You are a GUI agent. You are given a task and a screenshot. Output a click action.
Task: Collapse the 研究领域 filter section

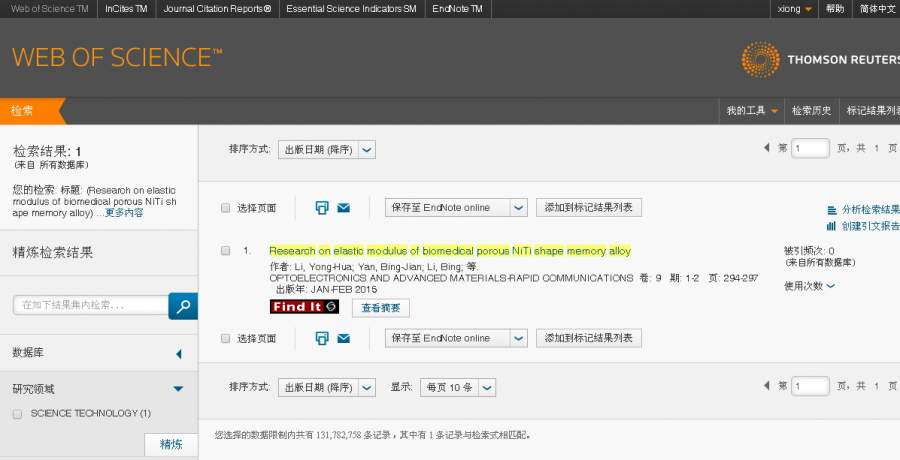(178, 389)
